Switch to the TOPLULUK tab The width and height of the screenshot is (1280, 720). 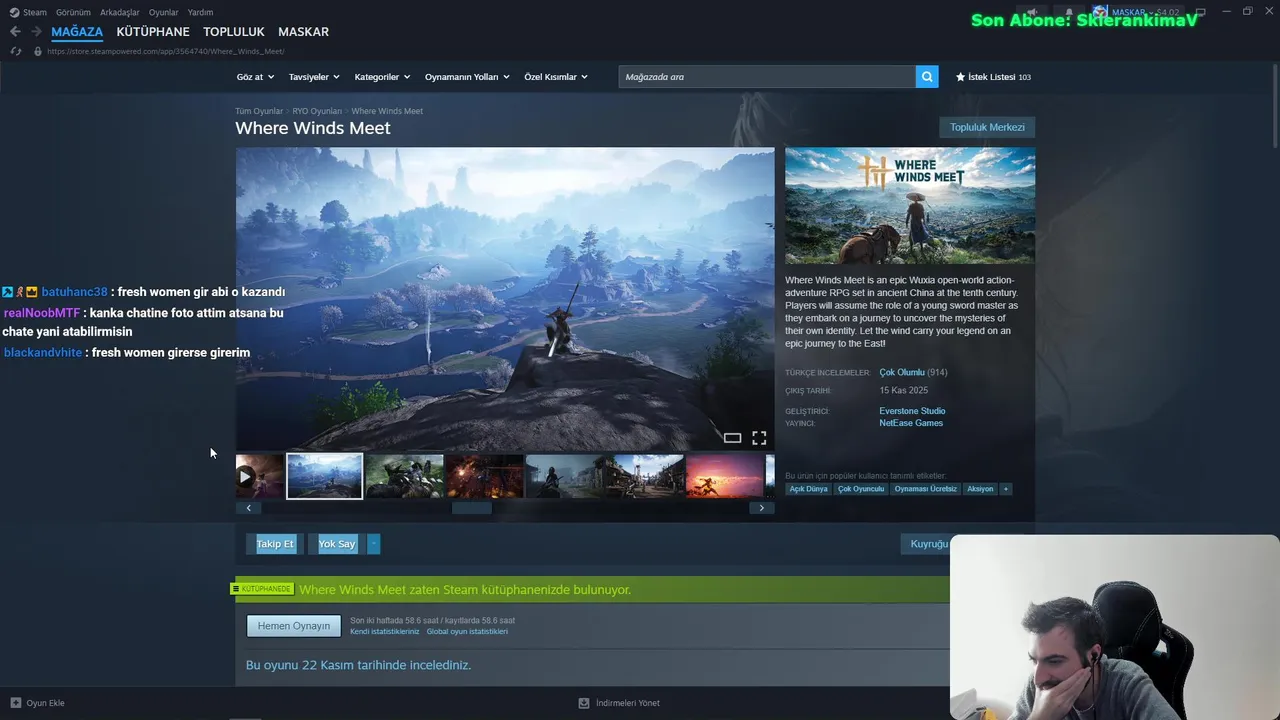tap(234, 32)
